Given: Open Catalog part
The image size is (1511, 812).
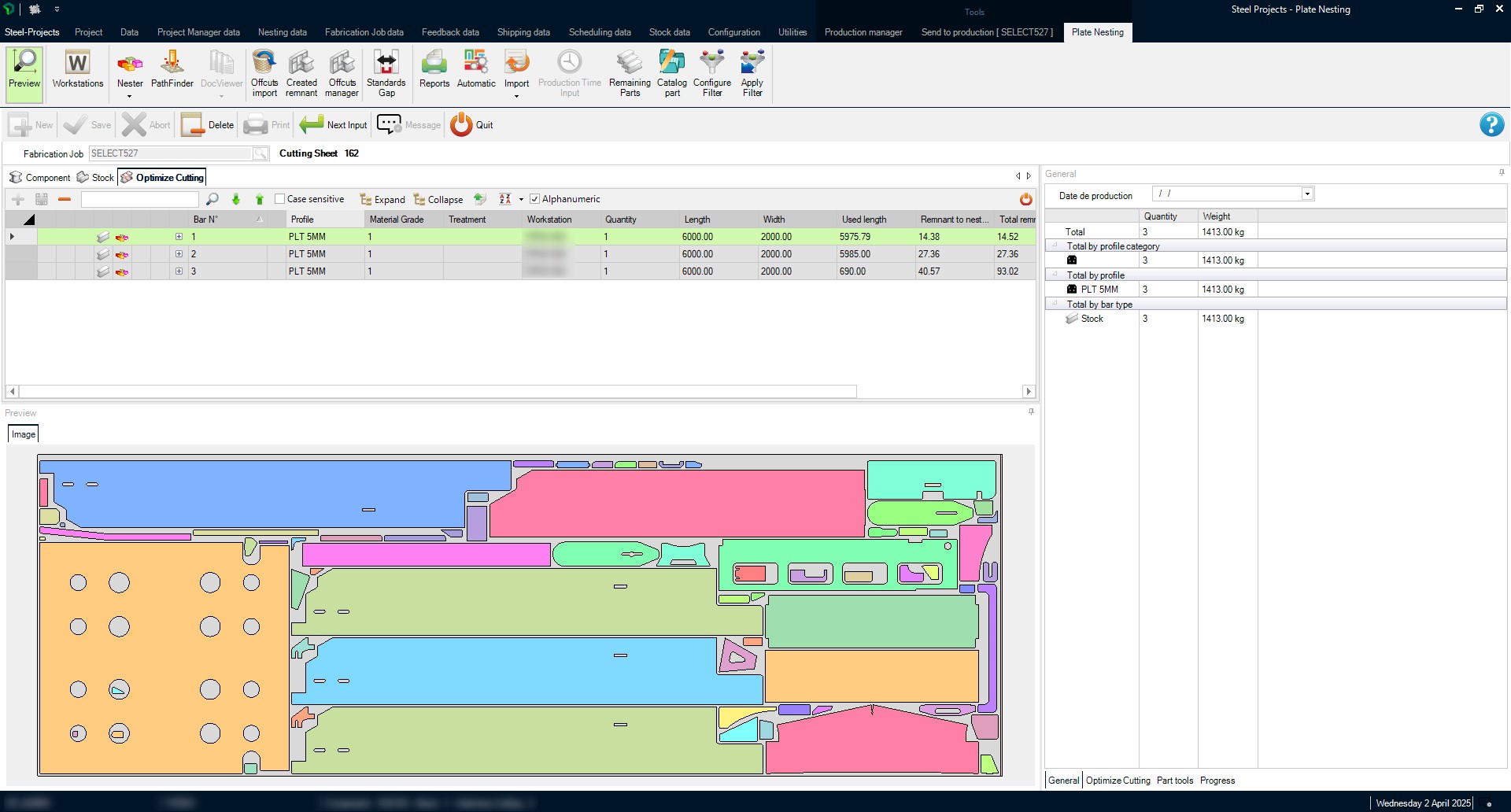Looking at the screenshot, I should 671,72.
